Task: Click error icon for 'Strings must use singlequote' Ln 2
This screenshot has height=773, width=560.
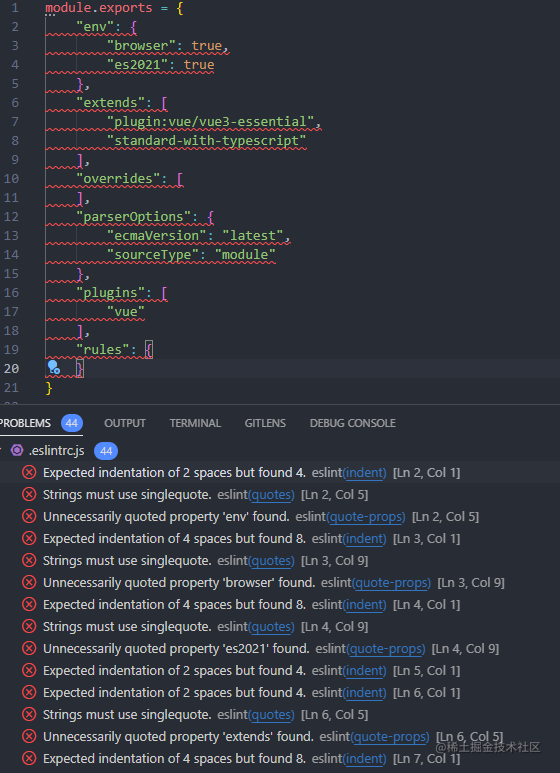Action: tap(29, 494)
